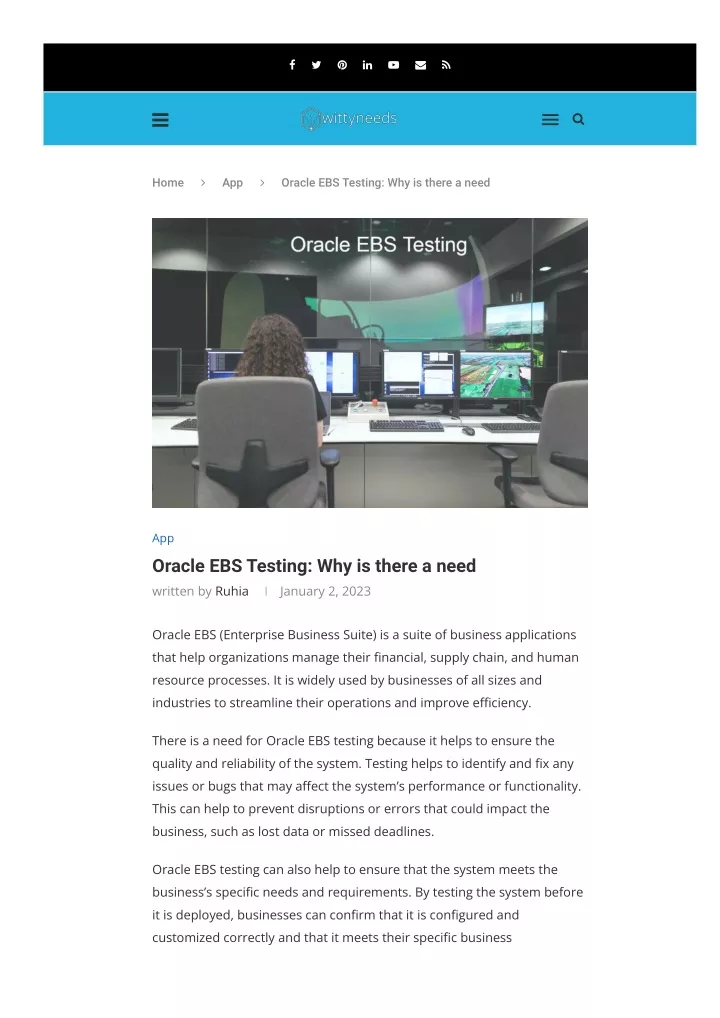The image size is (720, 1018).
Task: Open the RSS feed icon
Action: point(446,65)
